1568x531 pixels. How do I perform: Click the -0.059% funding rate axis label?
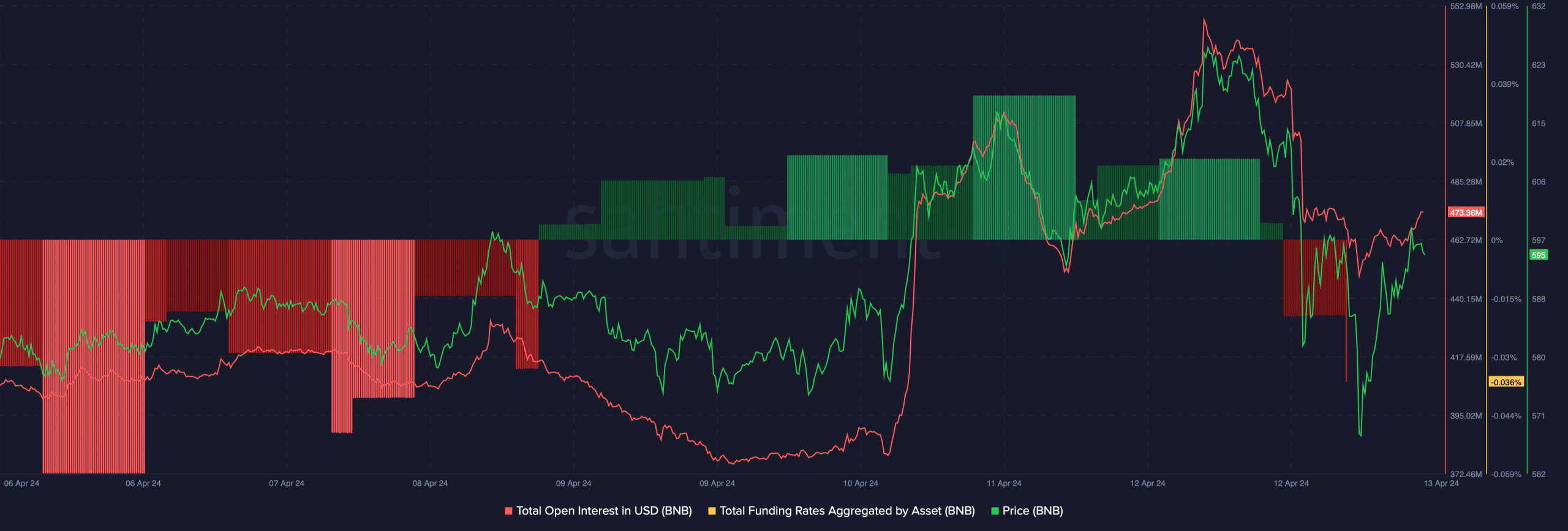coord(1506,475)
